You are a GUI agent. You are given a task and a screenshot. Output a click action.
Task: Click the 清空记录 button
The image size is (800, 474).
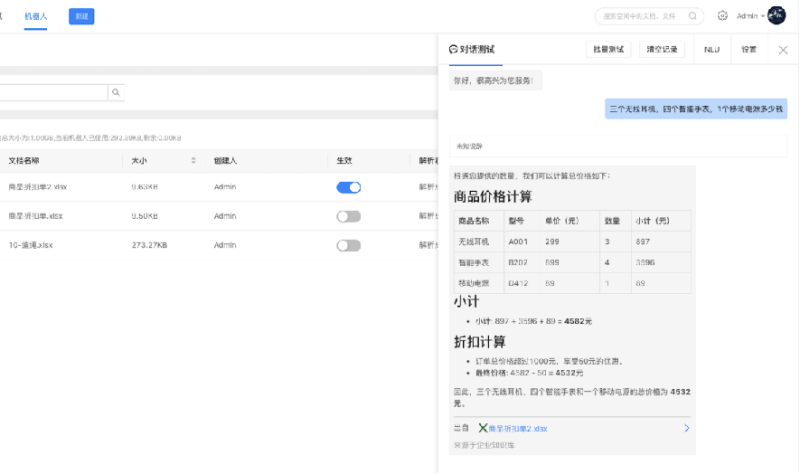(x=662, y=49)
